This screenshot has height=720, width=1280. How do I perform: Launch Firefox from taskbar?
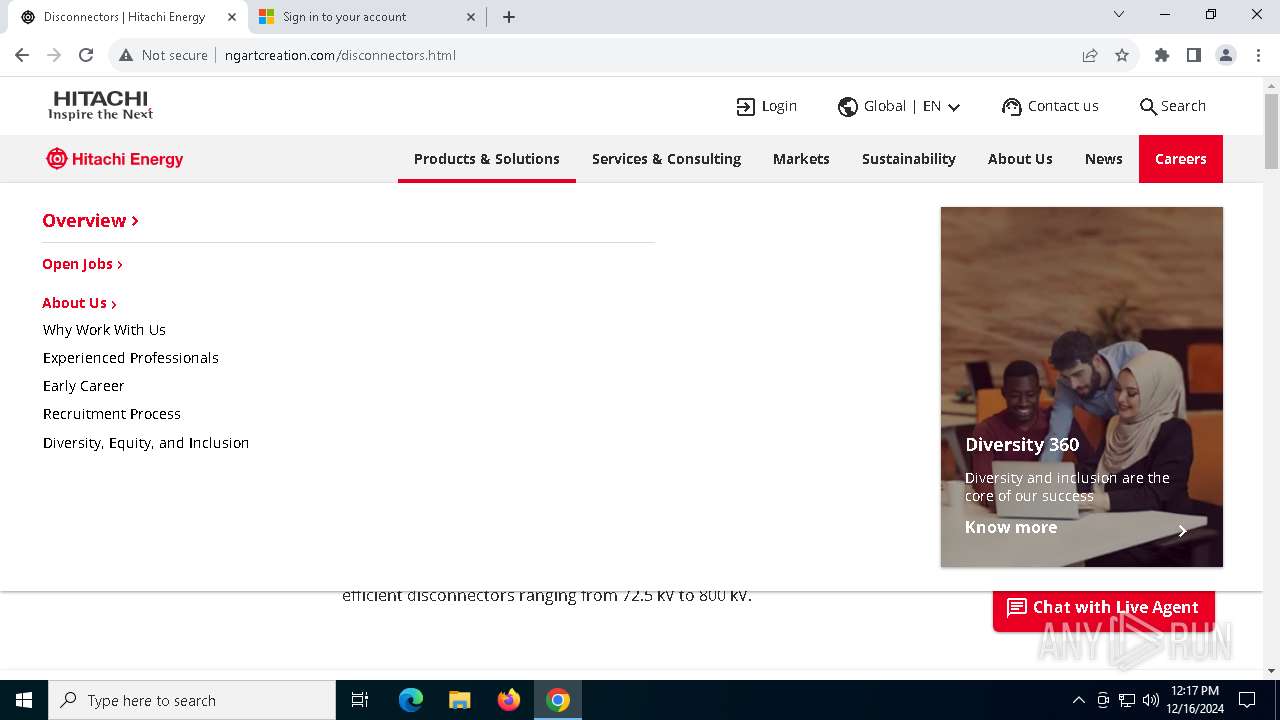(509, 700)
